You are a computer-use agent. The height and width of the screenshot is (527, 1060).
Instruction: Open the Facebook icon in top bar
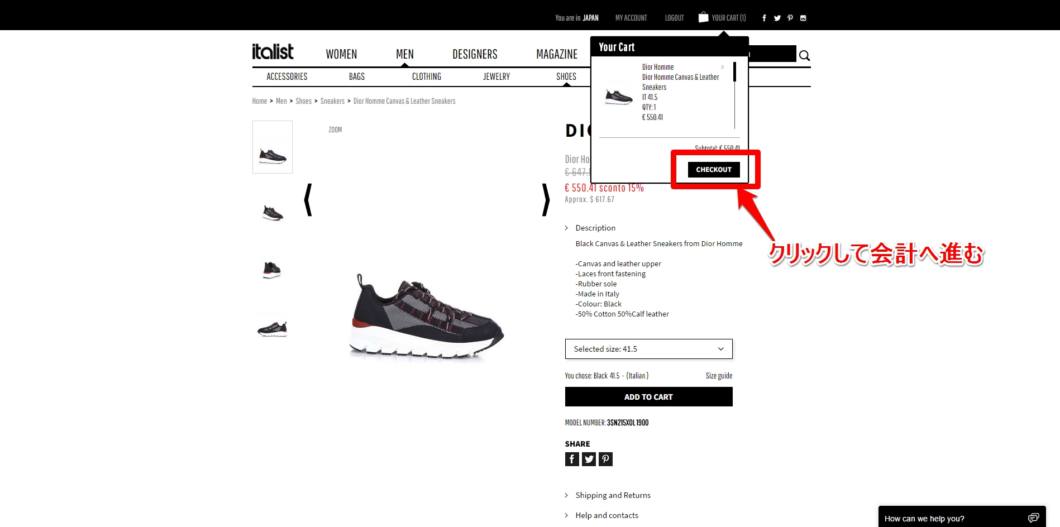(764, 18)
